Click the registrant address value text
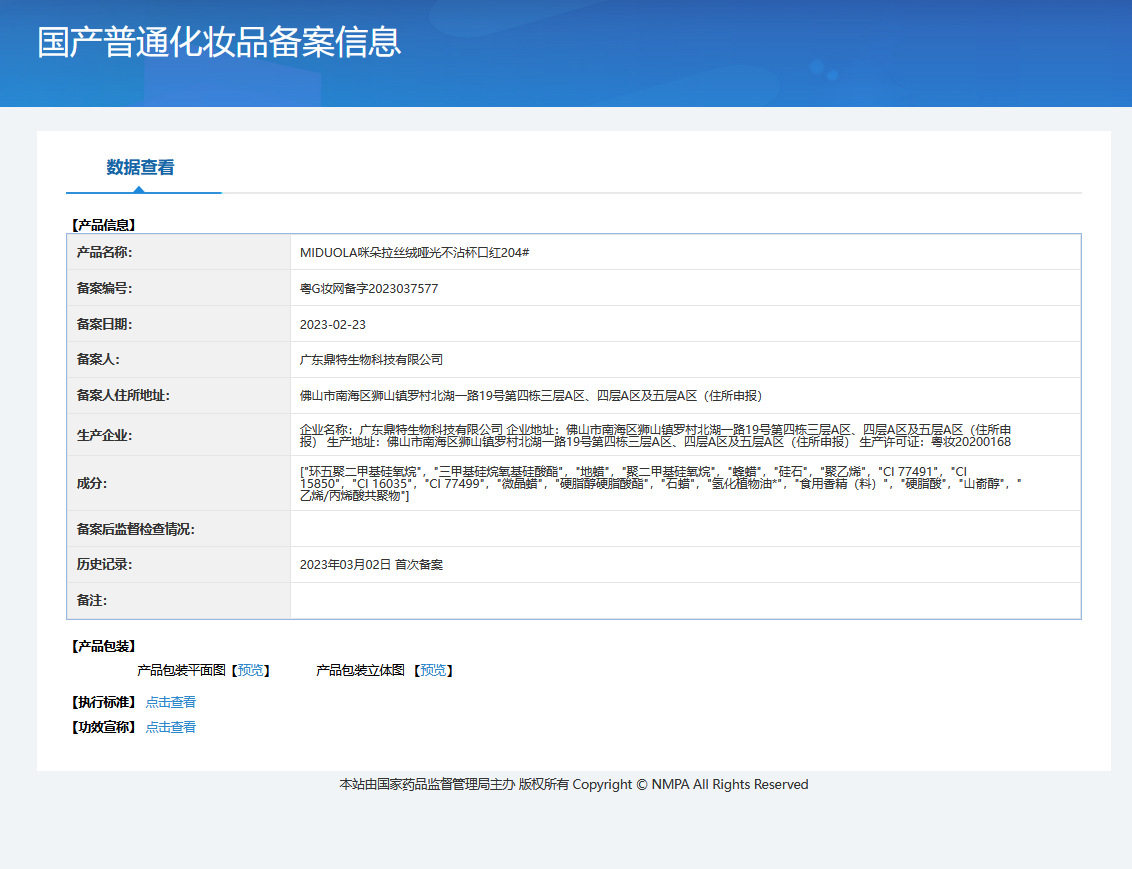The height and width of the screenshot is (869, 1132). pos(531,396)
